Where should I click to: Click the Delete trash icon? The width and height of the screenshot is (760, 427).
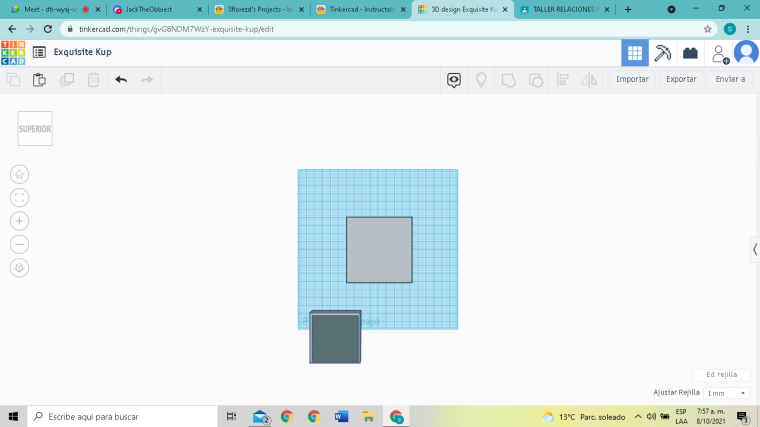click(x=94, y=79)
